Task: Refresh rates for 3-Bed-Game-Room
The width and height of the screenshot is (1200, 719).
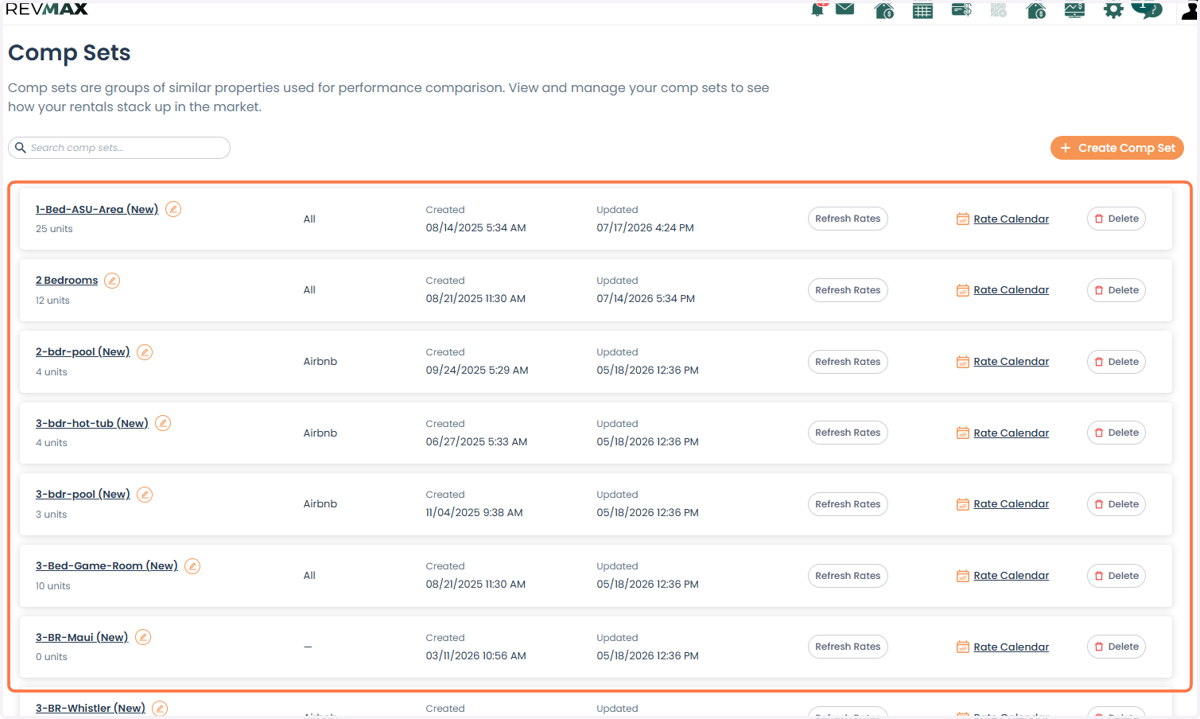Action: click(848, 576)
